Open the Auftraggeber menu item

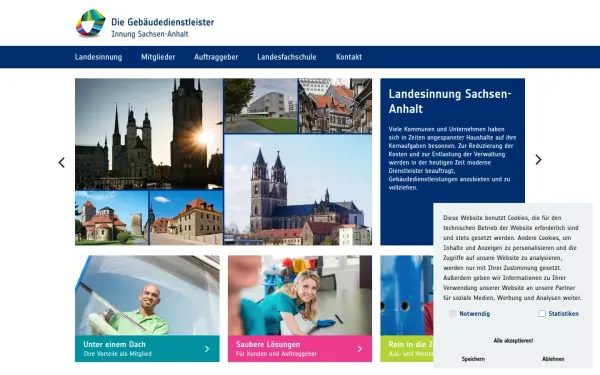click(x=216, y=57)
